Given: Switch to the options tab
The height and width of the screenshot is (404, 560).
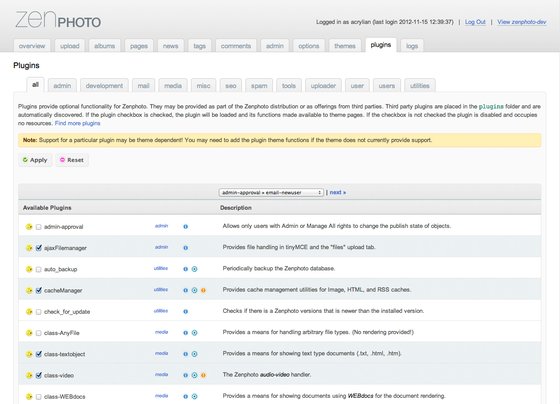Looking at the screenshot, I should [x=309, y=46].
